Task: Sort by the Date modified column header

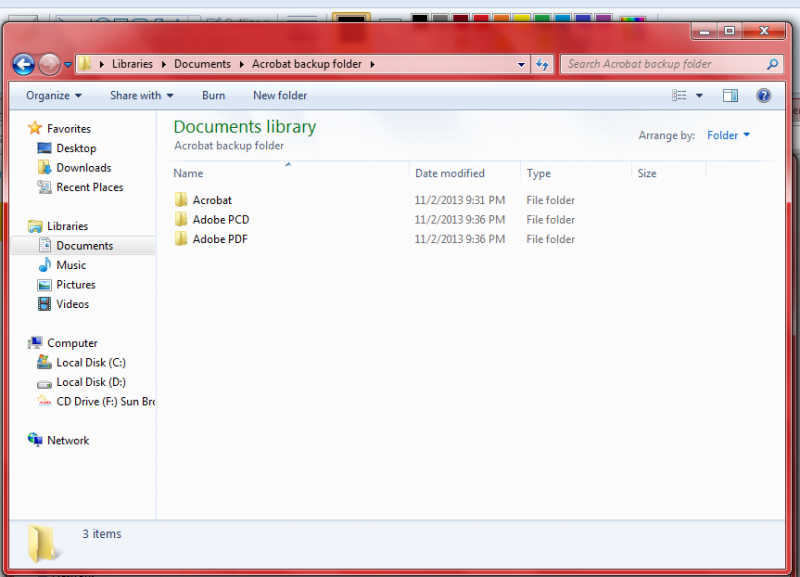Action: coord(450,173)
